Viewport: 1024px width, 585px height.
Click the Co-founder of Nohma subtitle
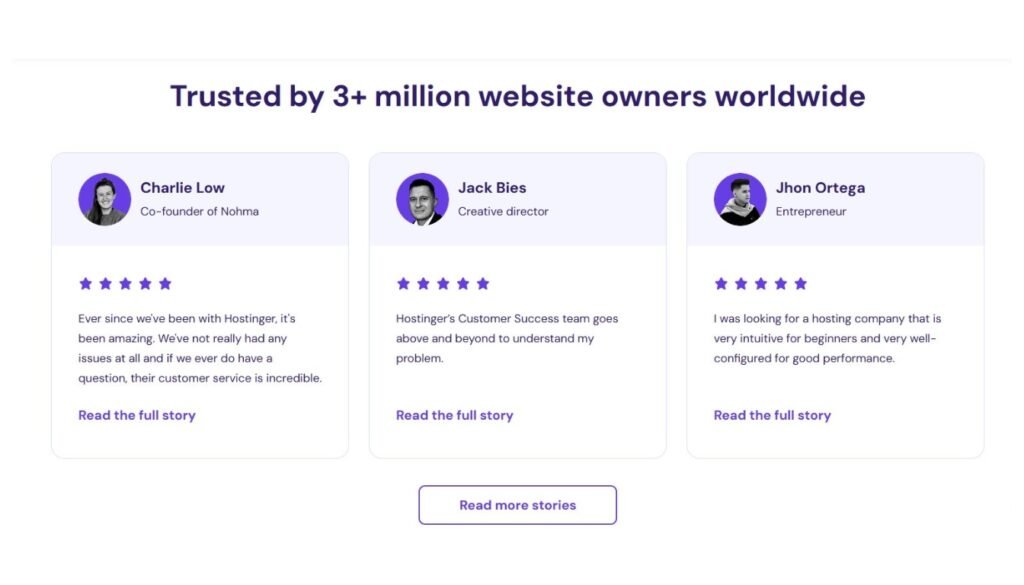click(x=199, y=212)
